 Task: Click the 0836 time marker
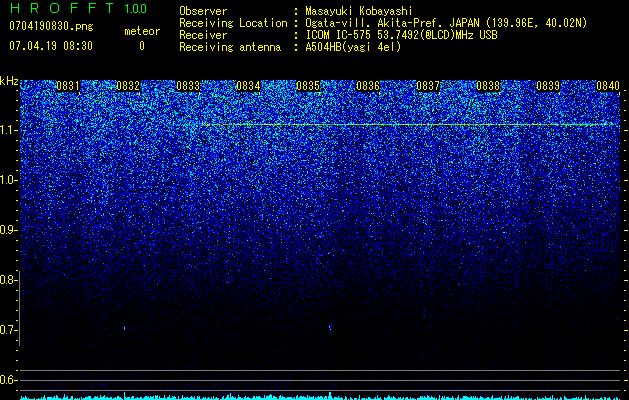[x=368, y=86]
